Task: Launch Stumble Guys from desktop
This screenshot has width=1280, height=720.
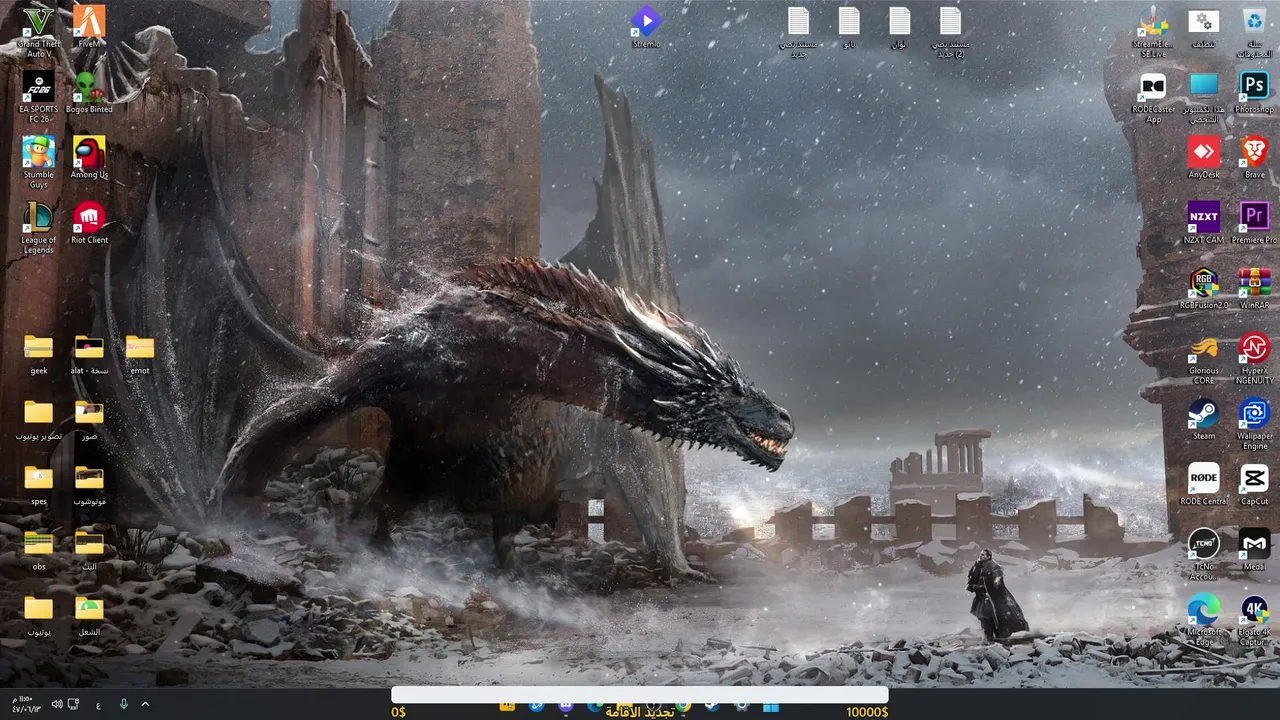Action: [38, 162]
